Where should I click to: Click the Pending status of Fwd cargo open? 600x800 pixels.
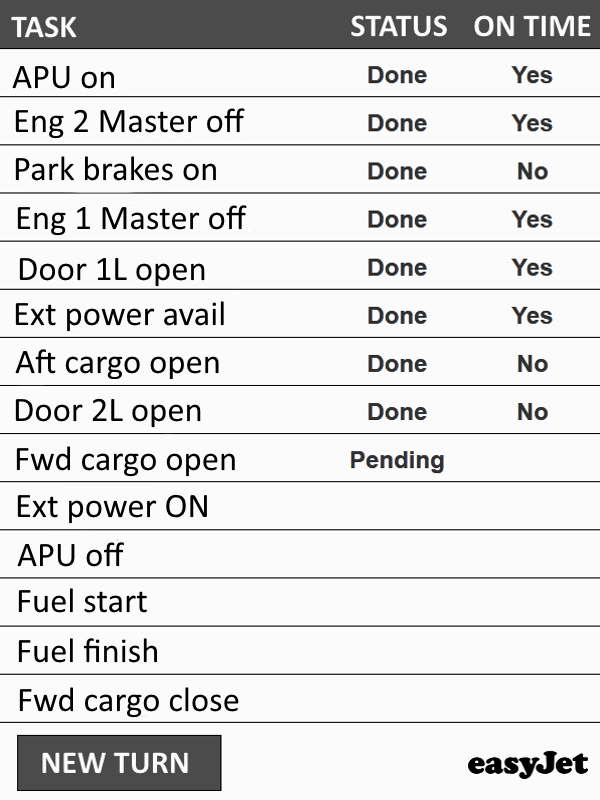[397, 461]
